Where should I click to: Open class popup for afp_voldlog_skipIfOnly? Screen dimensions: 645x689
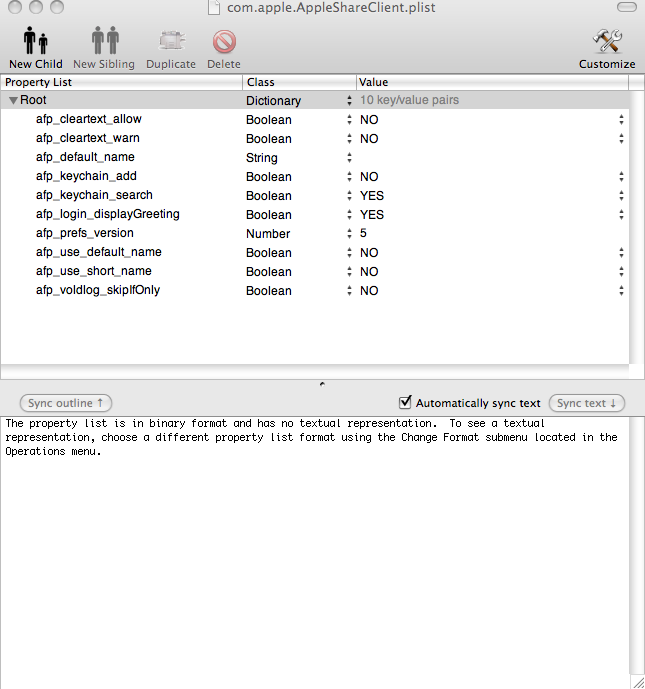[349, 290]
